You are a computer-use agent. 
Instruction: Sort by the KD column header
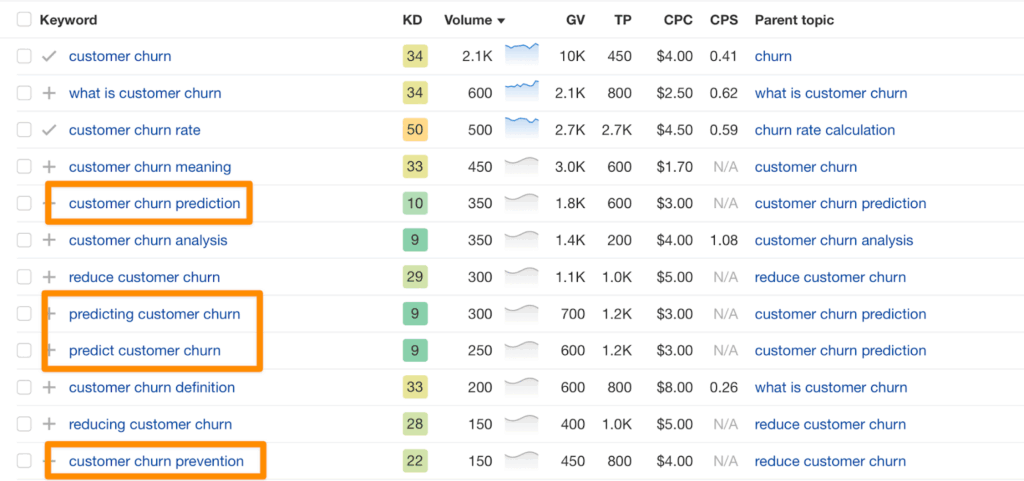(412, 20)
